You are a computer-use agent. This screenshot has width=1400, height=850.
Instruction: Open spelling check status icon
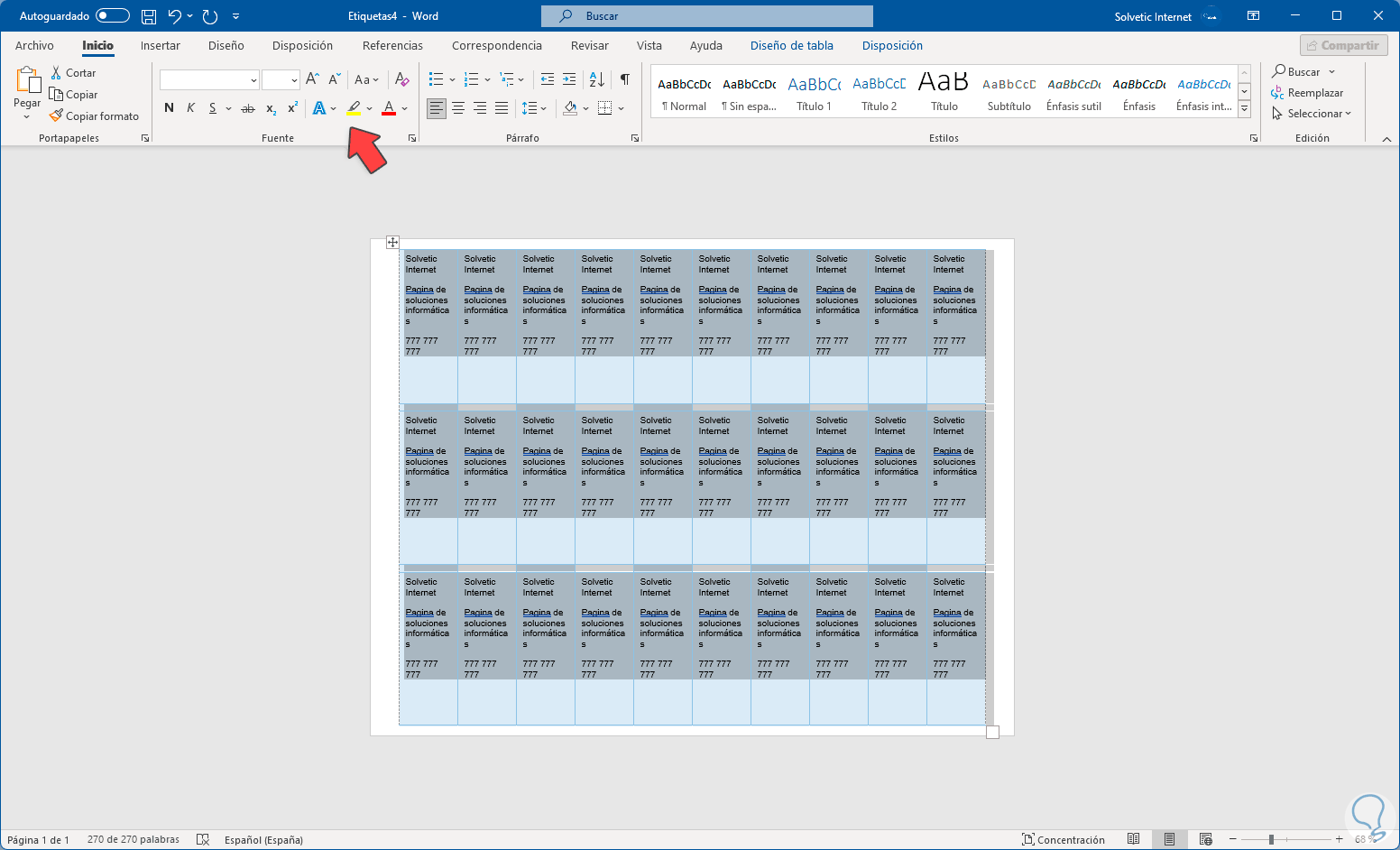tap(203, 839)
